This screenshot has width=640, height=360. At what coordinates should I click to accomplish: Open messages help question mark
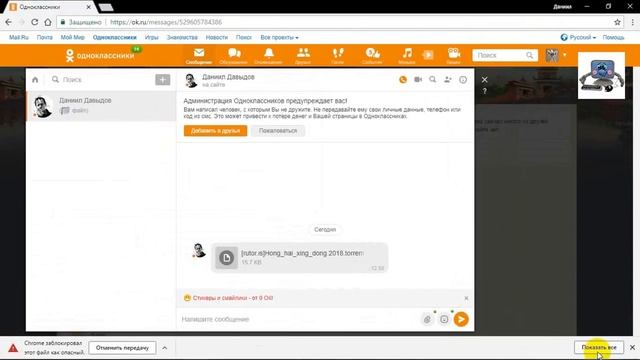tap(484, 91)
